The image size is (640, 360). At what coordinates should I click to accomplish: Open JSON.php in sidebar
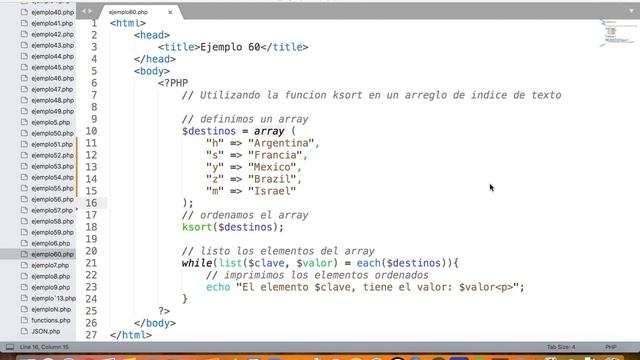[45, 331]
